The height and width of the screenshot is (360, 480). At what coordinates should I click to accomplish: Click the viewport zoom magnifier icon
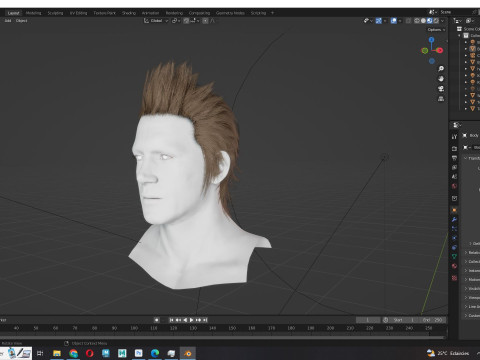(x=441, y=69)
